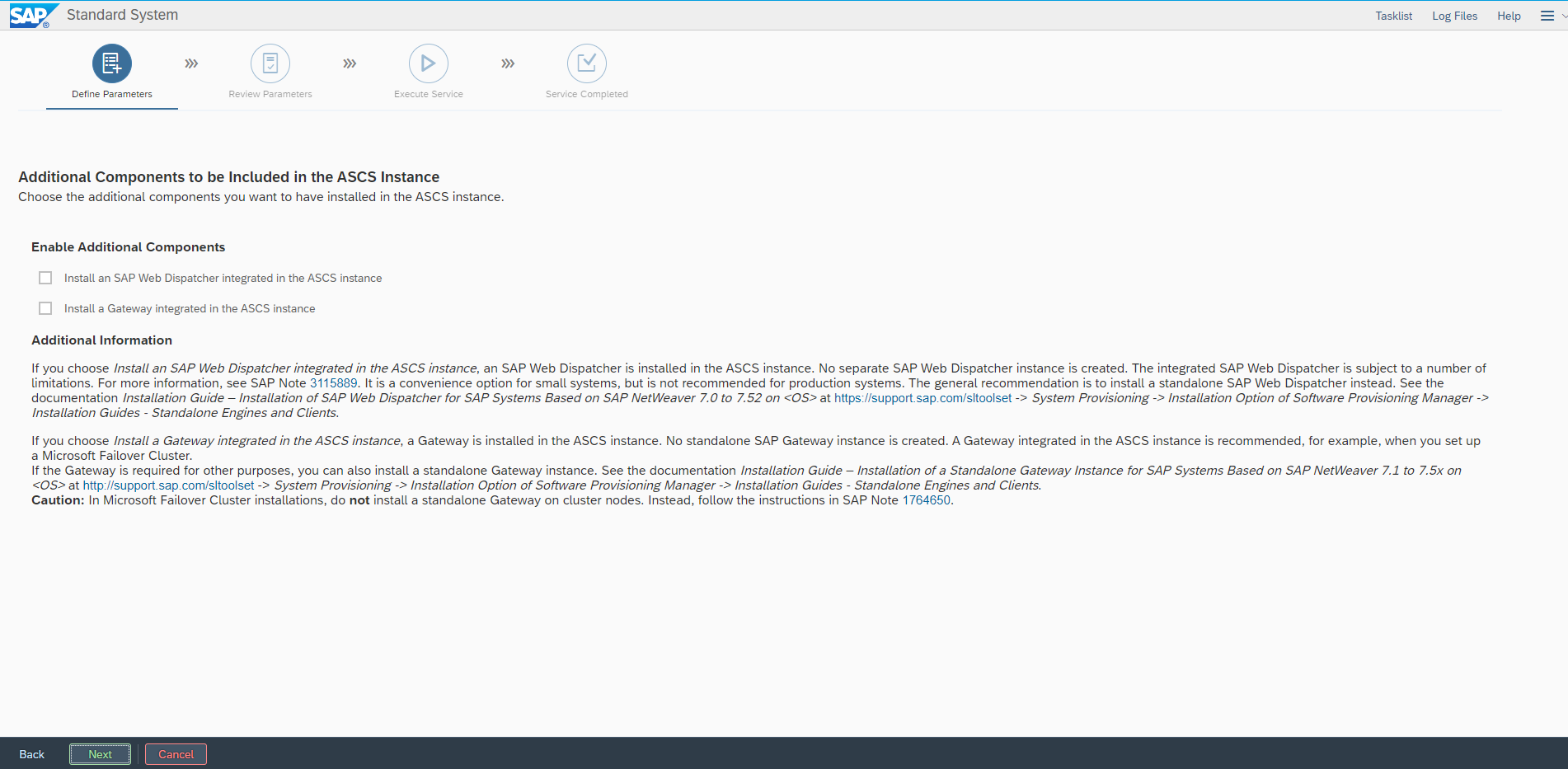
Task: Open the Tasklist menu
Action: coord(1393,16)
